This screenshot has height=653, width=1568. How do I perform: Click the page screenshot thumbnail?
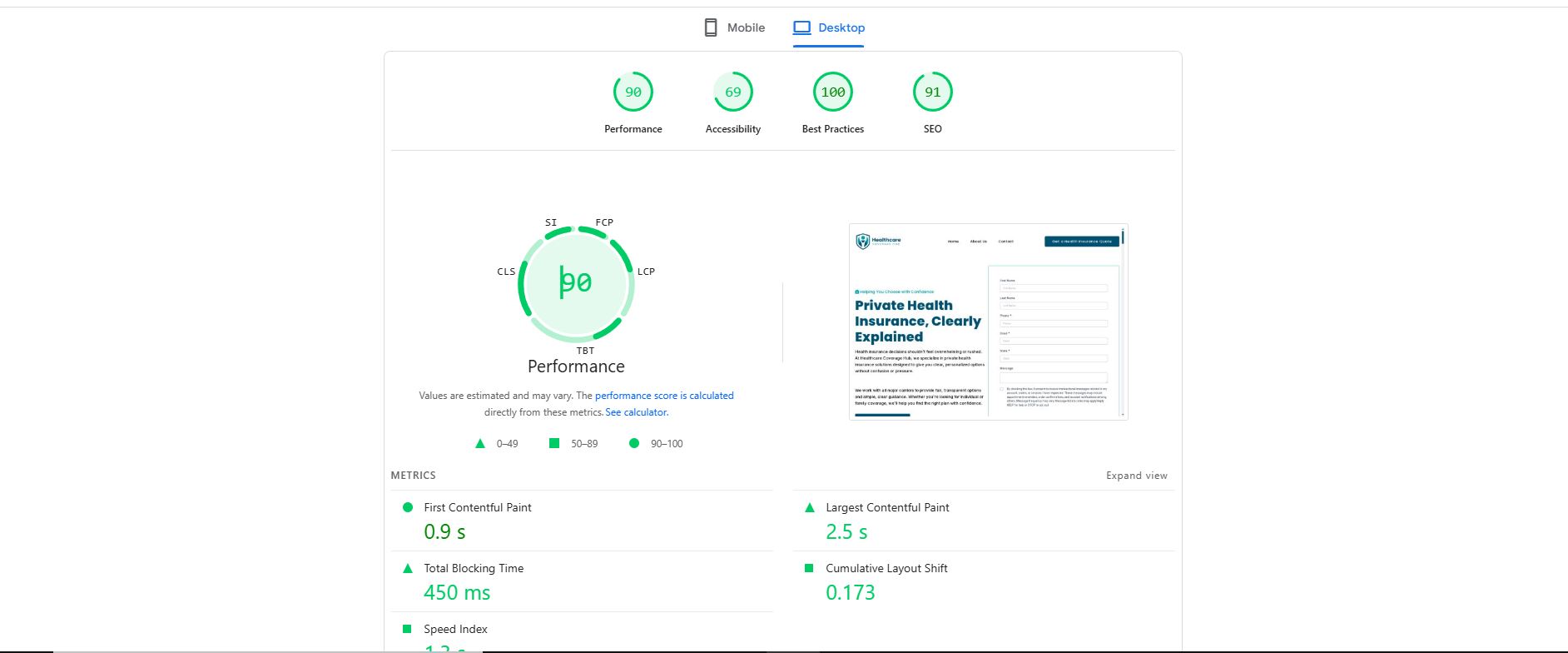pos(989,322)
